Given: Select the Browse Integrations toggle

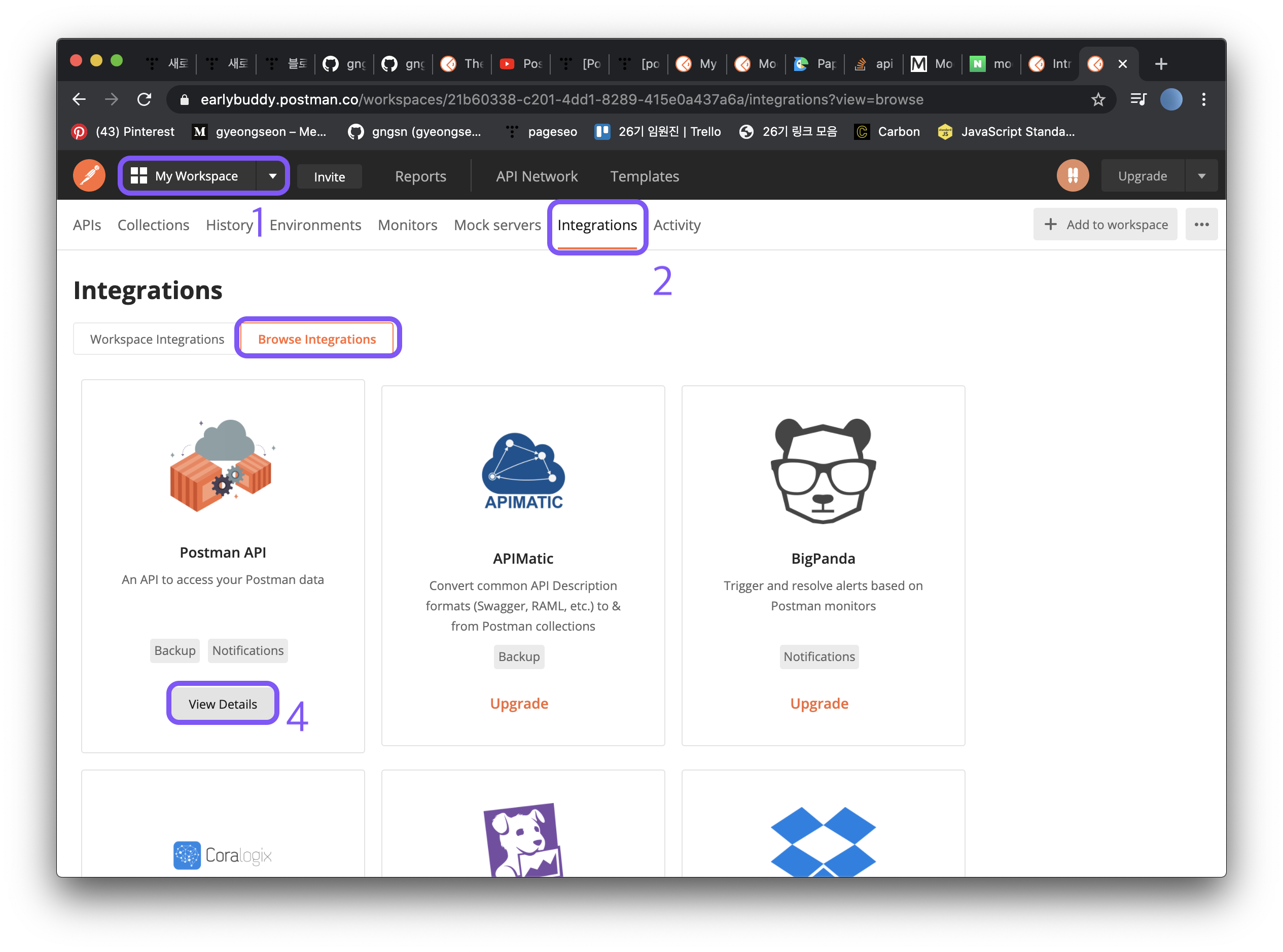Looking at the screenshot, I should 316,339.
